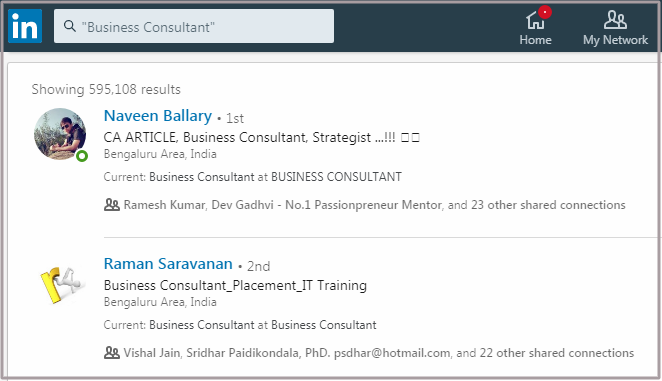Click the LinkedIn logo icon
The image size is (662, 381).
tap(25, 26)
